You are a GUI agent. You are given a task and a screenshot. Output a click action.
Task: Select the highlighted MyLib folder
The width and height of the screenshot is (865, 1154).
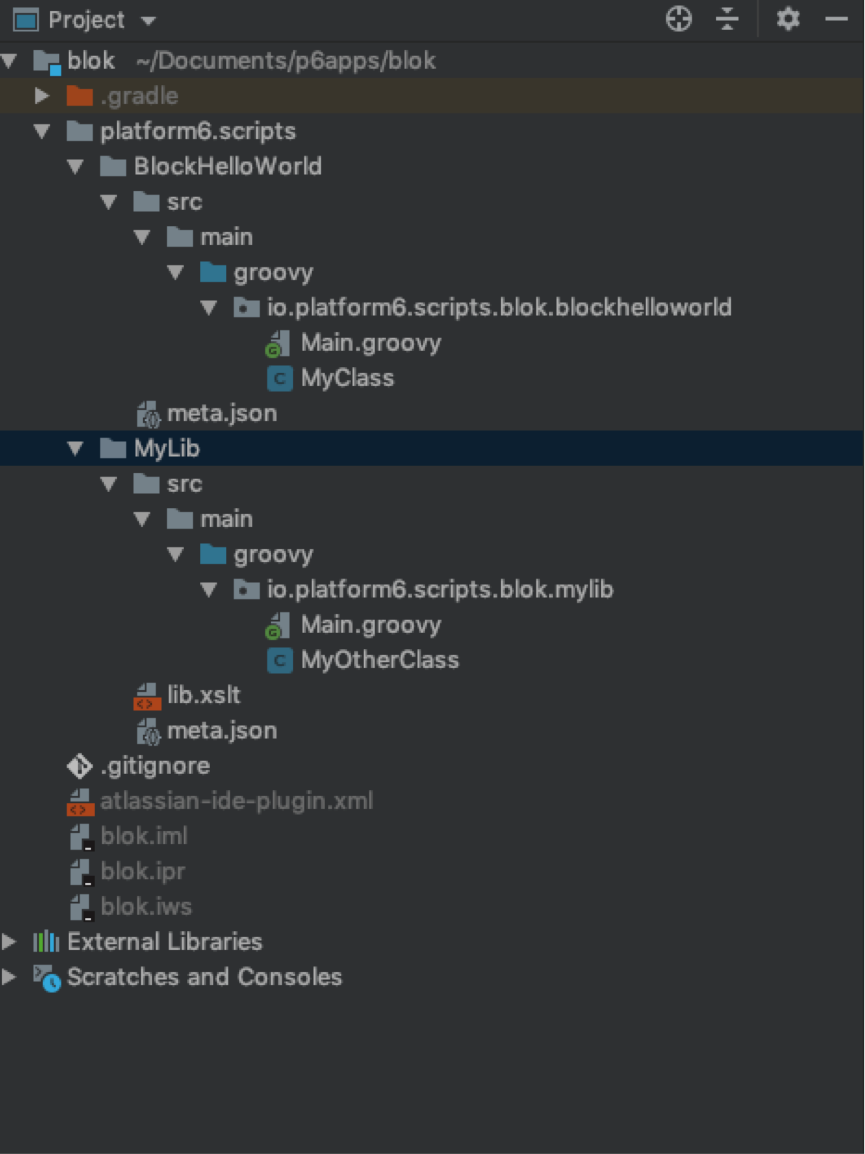(x=167, y=448)
